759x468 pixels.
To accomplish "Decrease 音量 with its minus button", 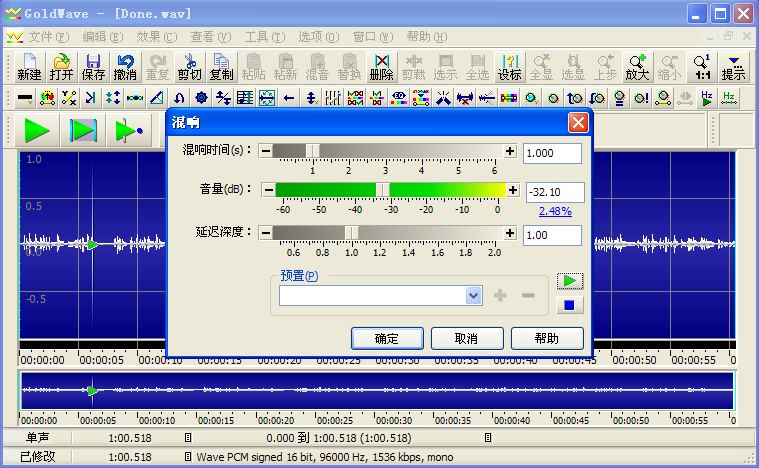I will pyautogui.click(x=269, y=190).
